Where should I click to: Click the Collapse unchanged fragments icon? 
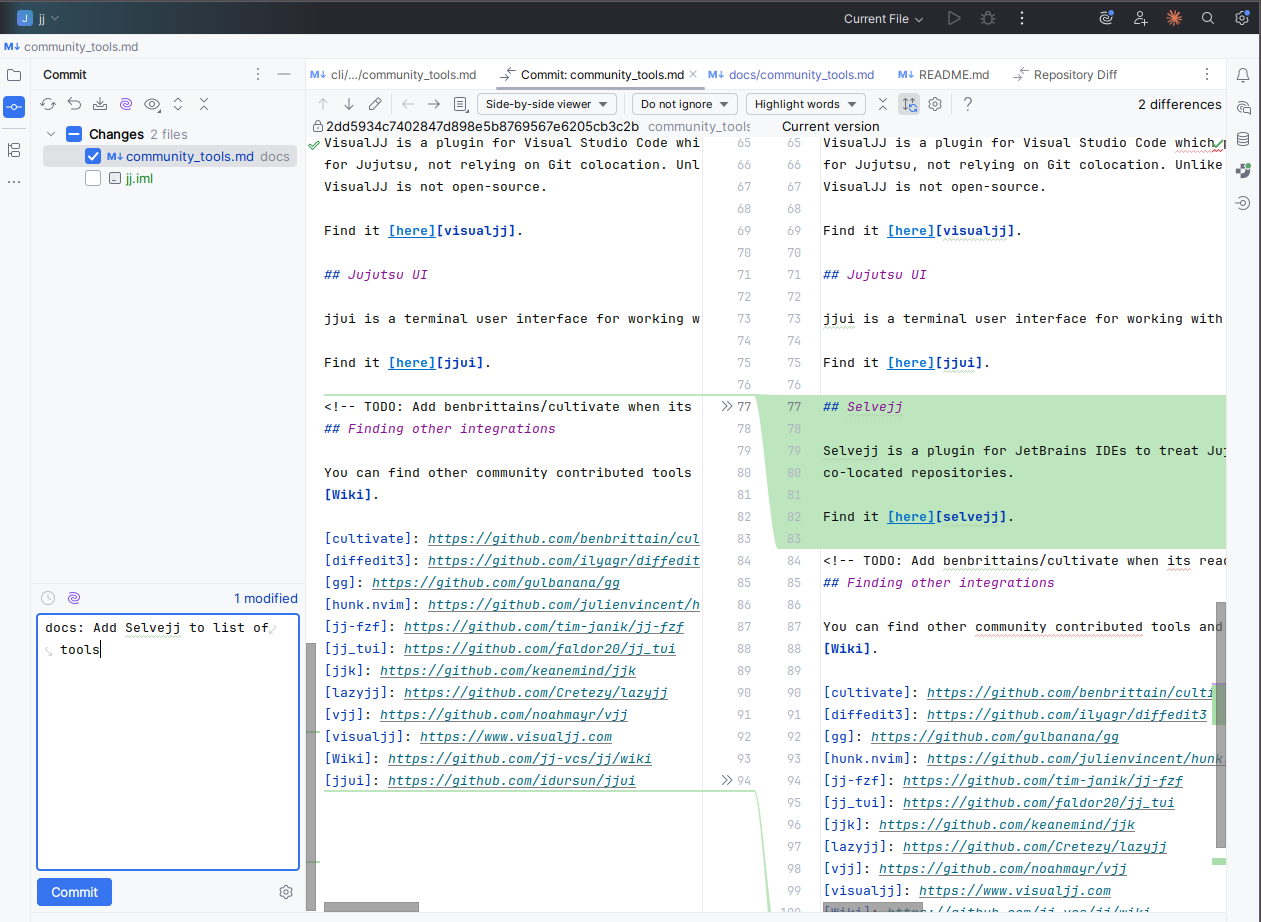883,104
